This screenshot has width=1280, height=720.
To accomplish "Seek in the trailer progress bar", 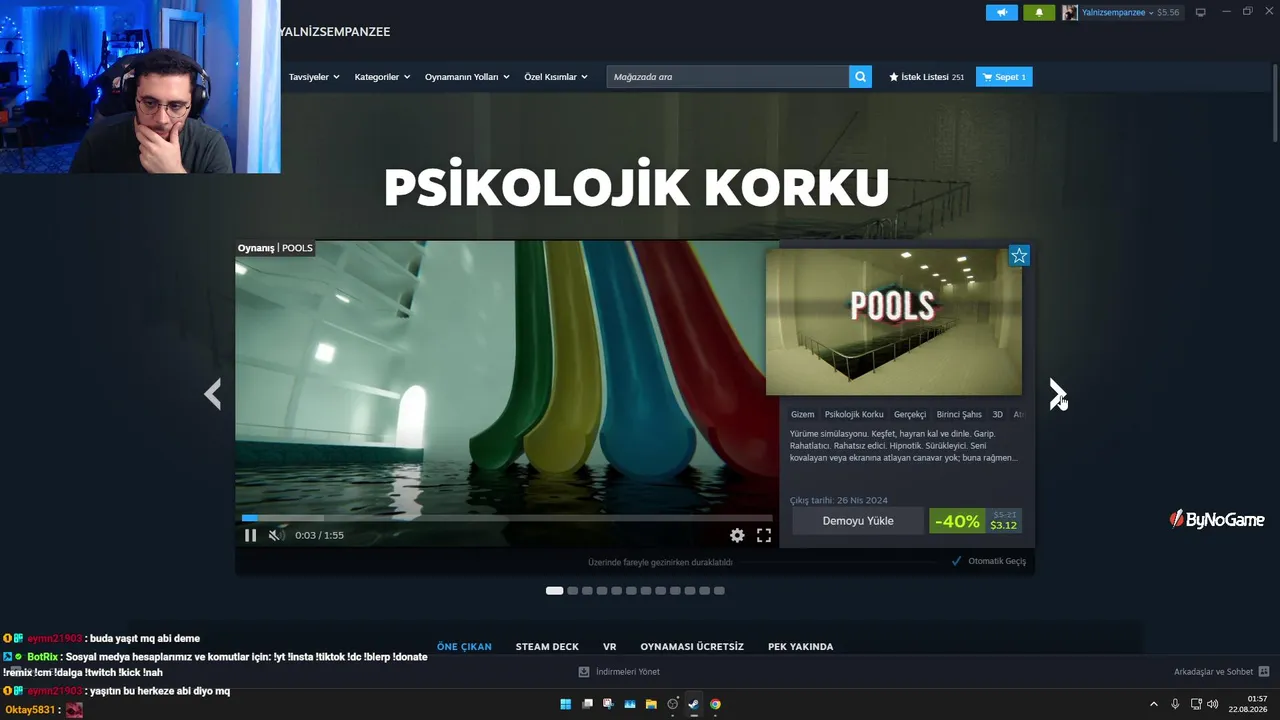I will [x=507, y=518].
